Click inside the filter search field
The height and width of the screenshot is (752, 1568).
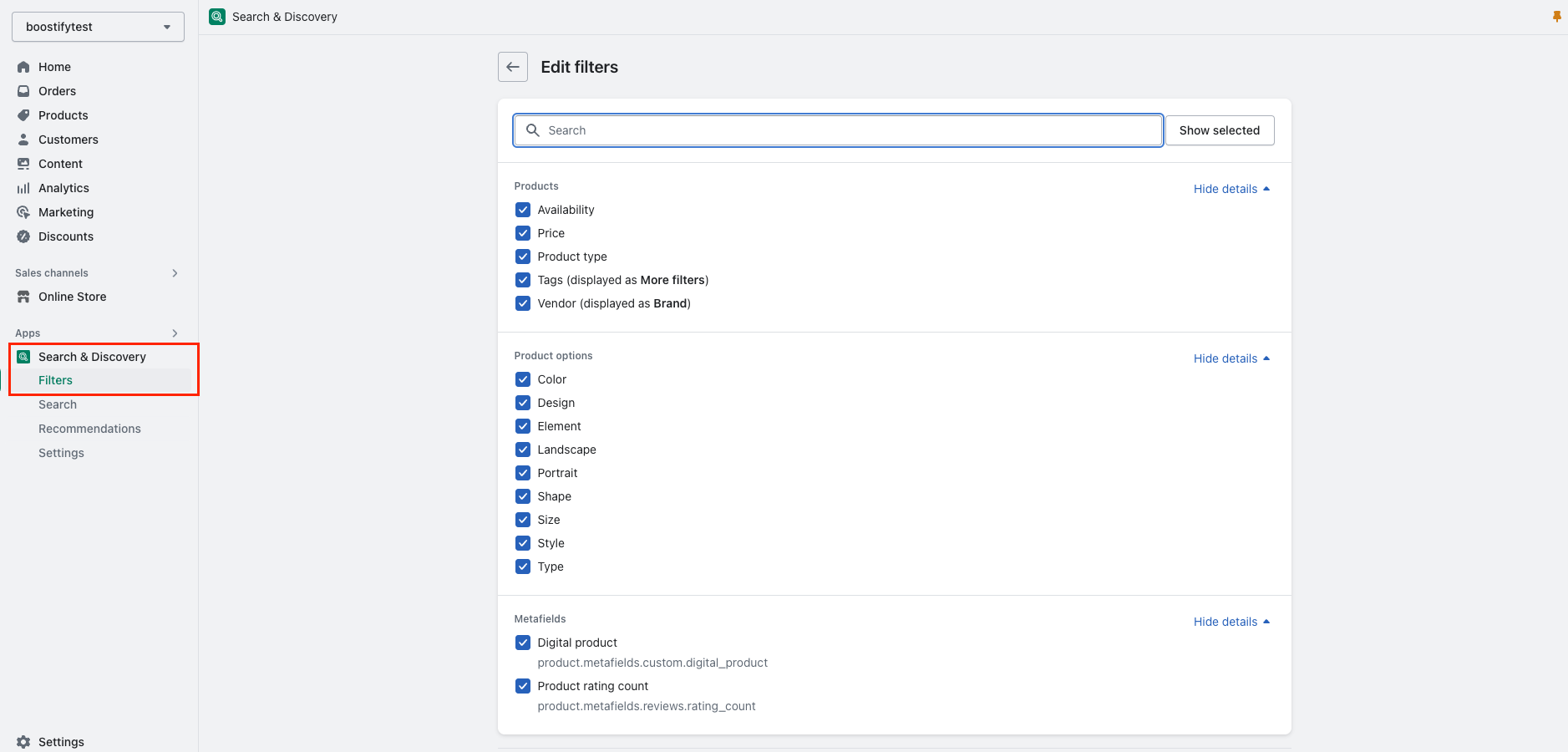(x=835, y=130)
